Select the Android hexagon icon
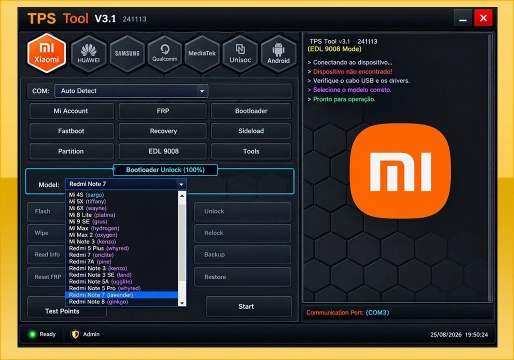The height and width of the screenshot is (360, 514). tap(278, 54)
